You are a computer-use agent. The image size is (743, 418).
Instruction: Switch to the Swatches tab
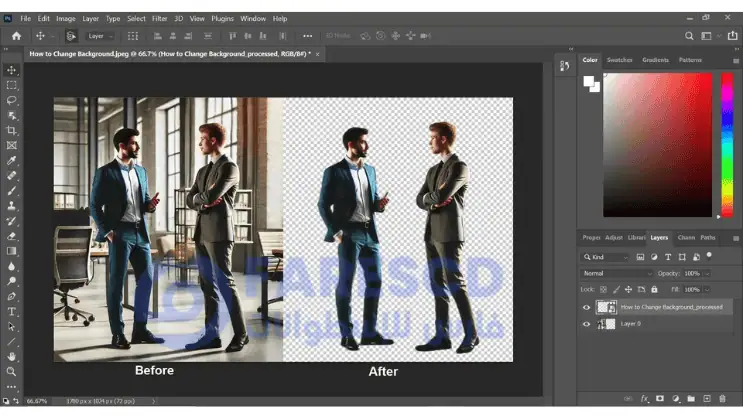point(619,60)
